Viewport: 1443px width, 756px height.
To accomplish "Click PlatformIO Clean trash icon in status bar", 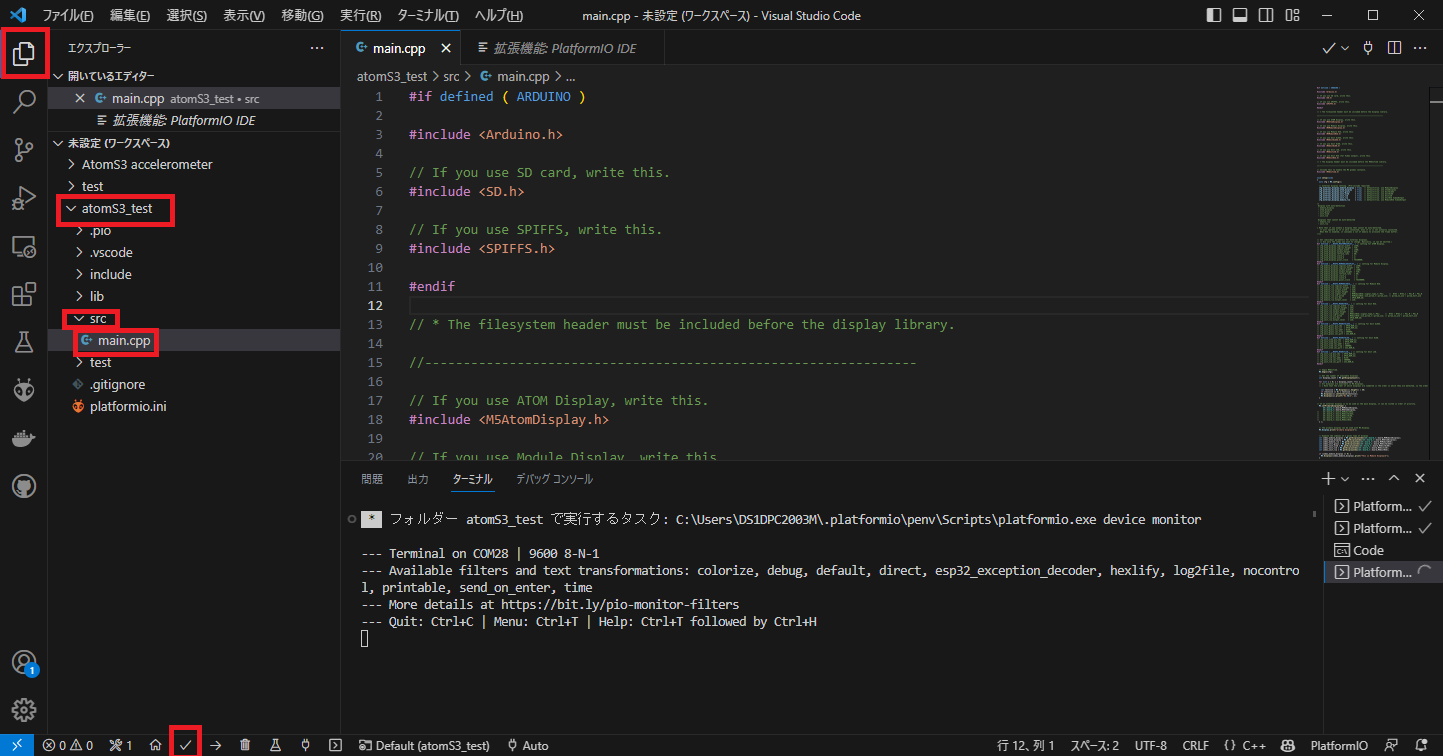I will pyautogui.click(x=245, y=745).
